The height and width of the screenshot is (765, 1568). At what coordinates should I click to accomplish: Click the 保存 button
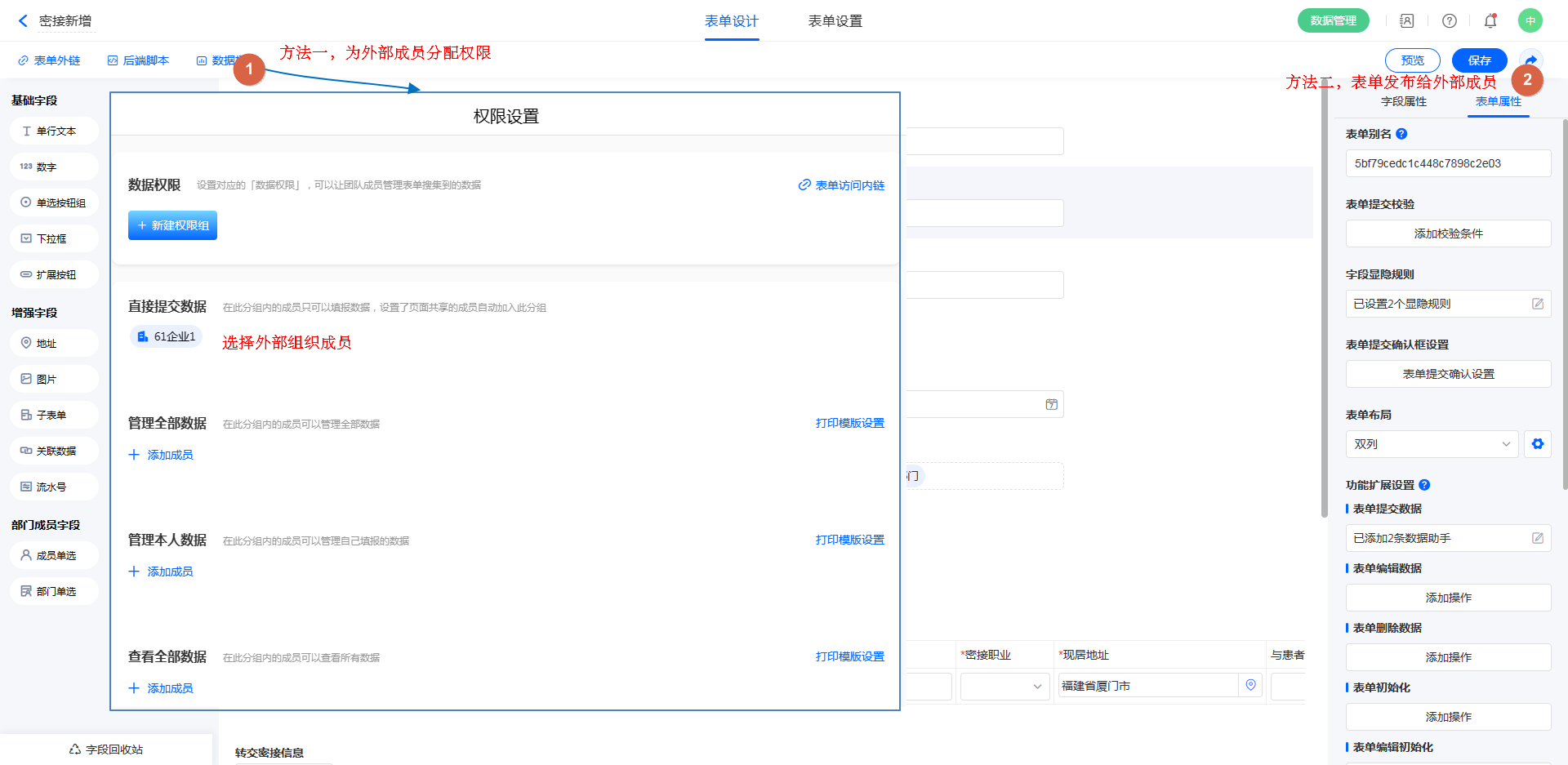[x=1479, y=60]
